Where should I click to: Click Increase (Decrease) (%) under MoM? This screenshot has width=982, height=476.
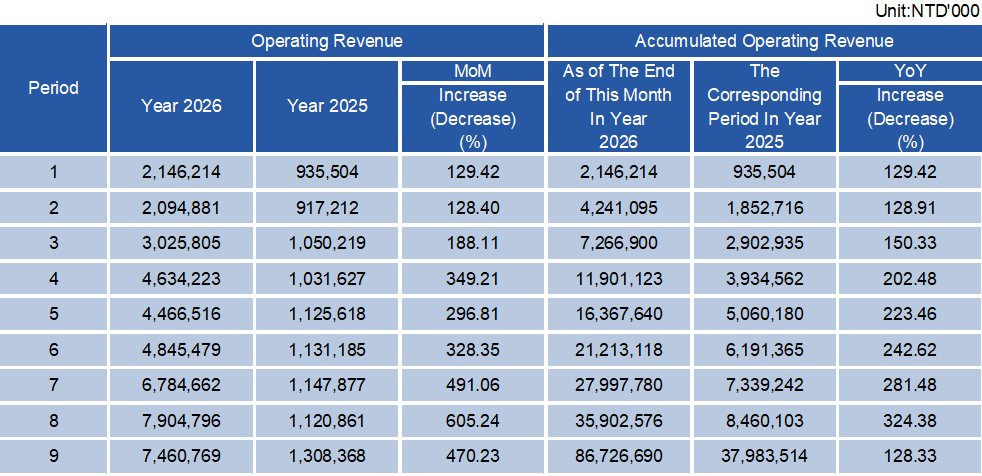pos(473,118)
